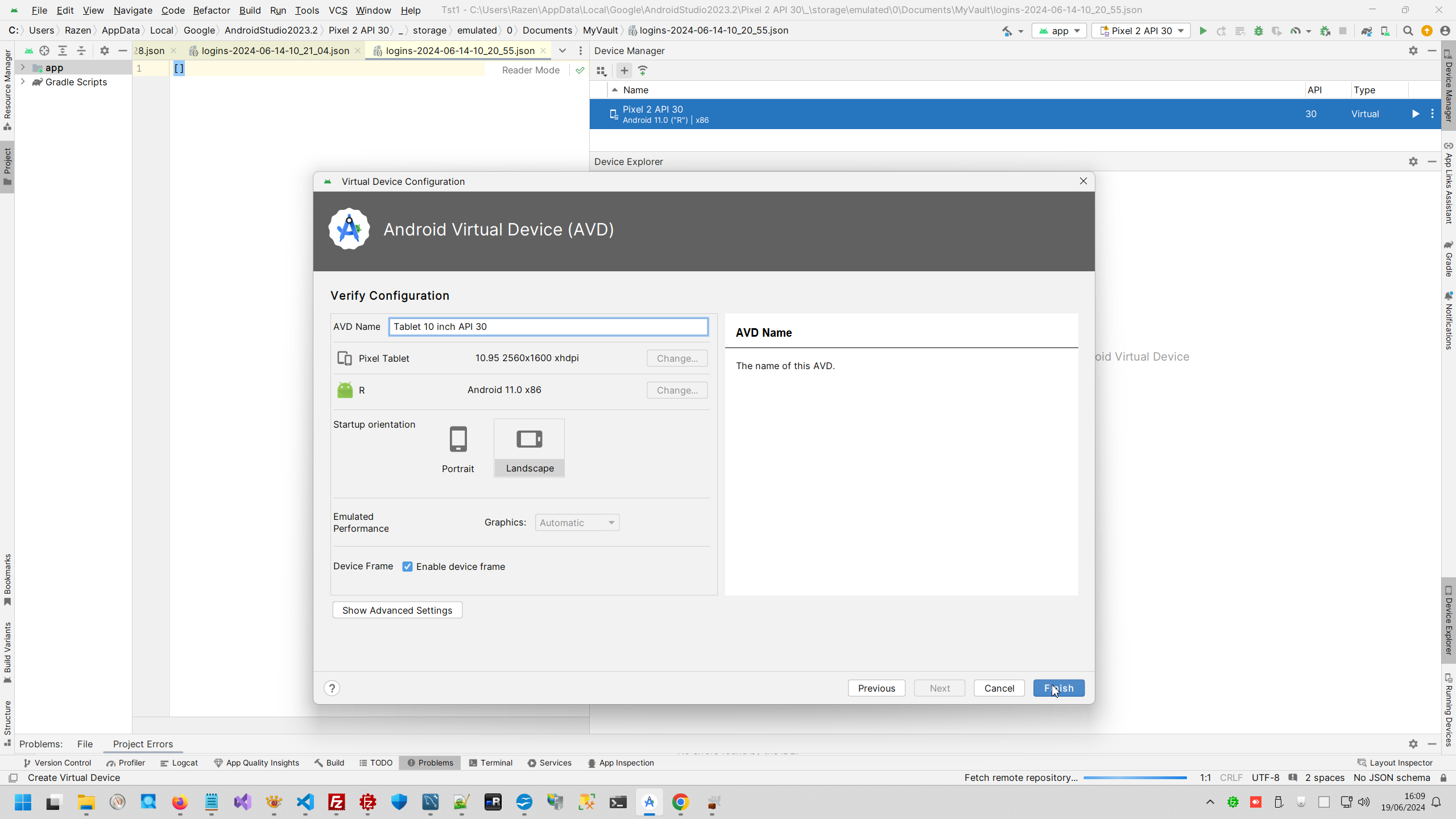Open the Pixel 2 API 30 device dropdown

click(1140, 31)
